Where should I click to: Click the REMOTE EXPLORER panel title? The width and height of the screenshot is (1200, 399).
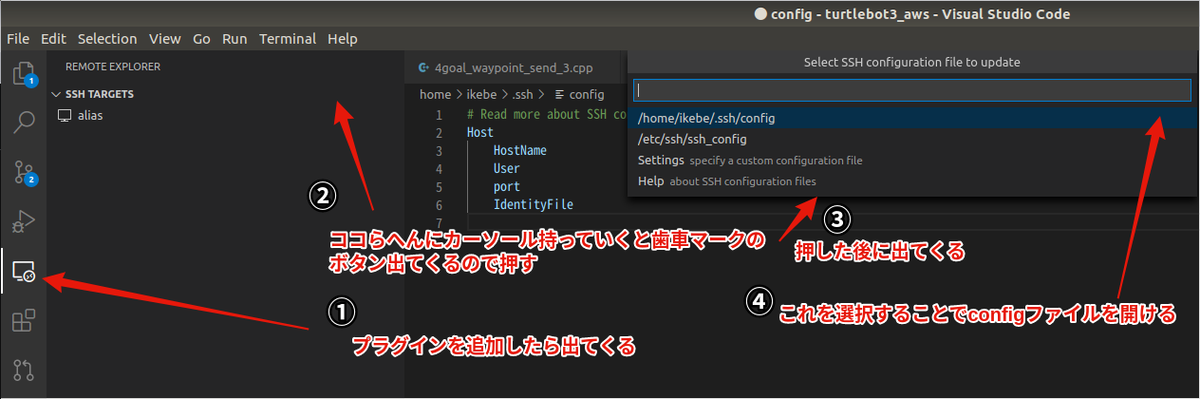tap(113, 67)
